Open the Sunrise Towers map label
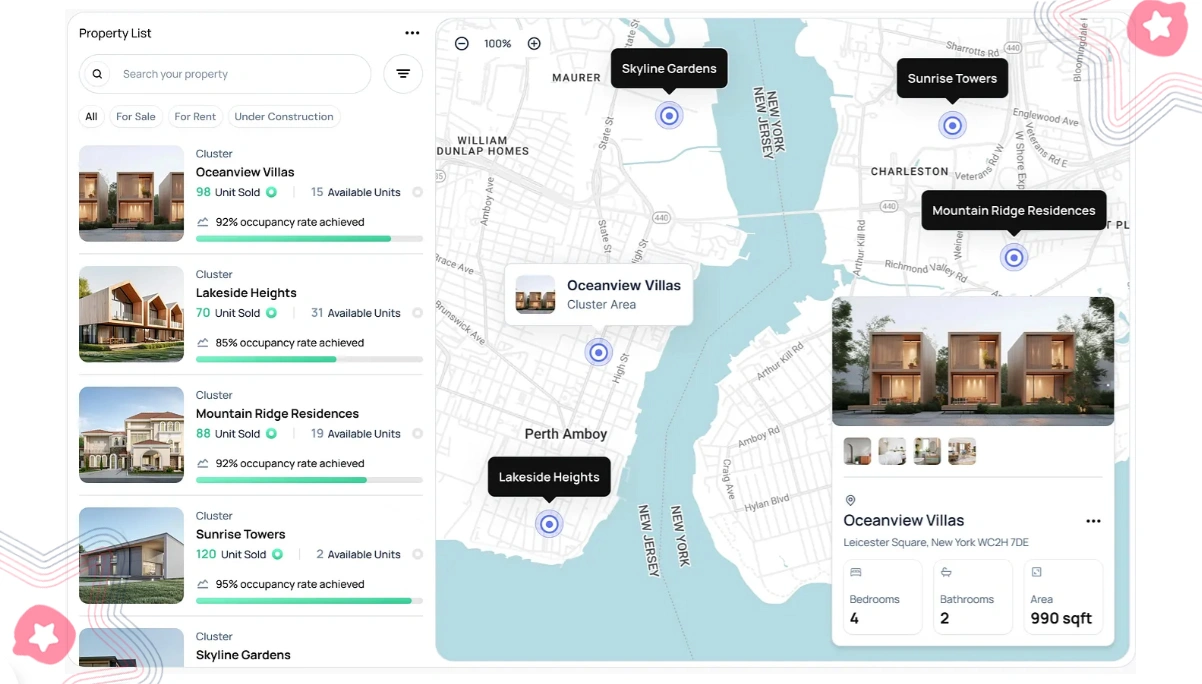 tap(952, 78)
